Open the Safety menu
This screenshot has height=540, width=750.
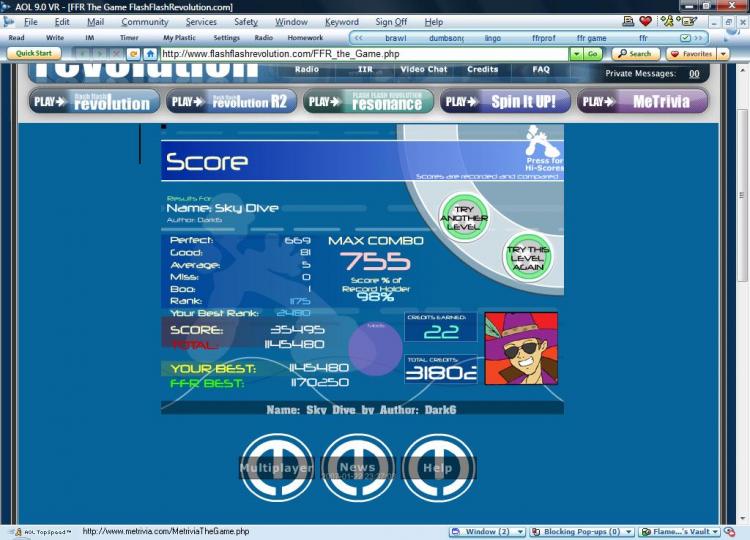tap(246, 22)
